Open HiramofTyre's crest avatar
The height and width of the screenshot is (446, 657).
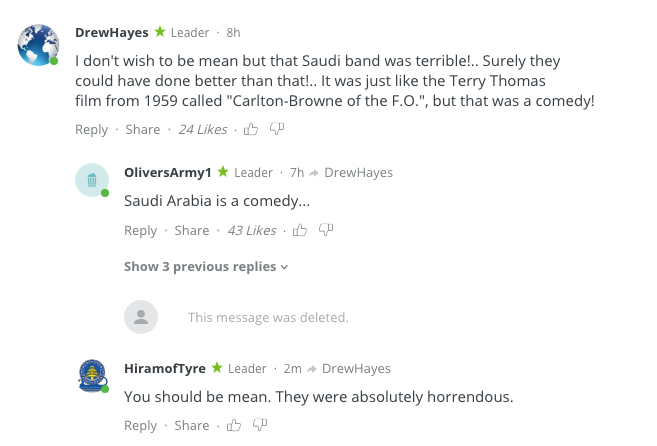coord(93,376)
